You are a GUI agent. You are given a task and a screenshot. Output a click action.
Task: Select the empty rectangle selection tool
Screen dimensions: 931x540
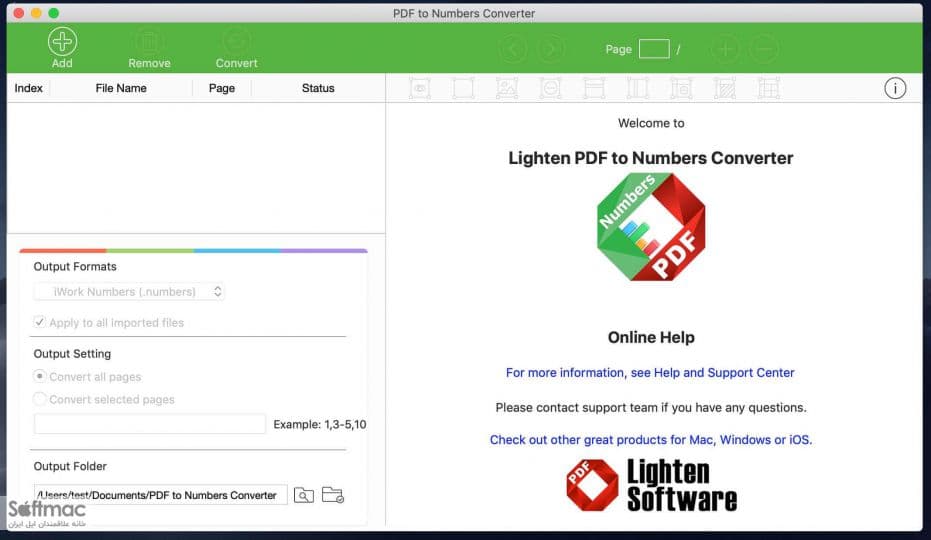(x=463, y=89)
